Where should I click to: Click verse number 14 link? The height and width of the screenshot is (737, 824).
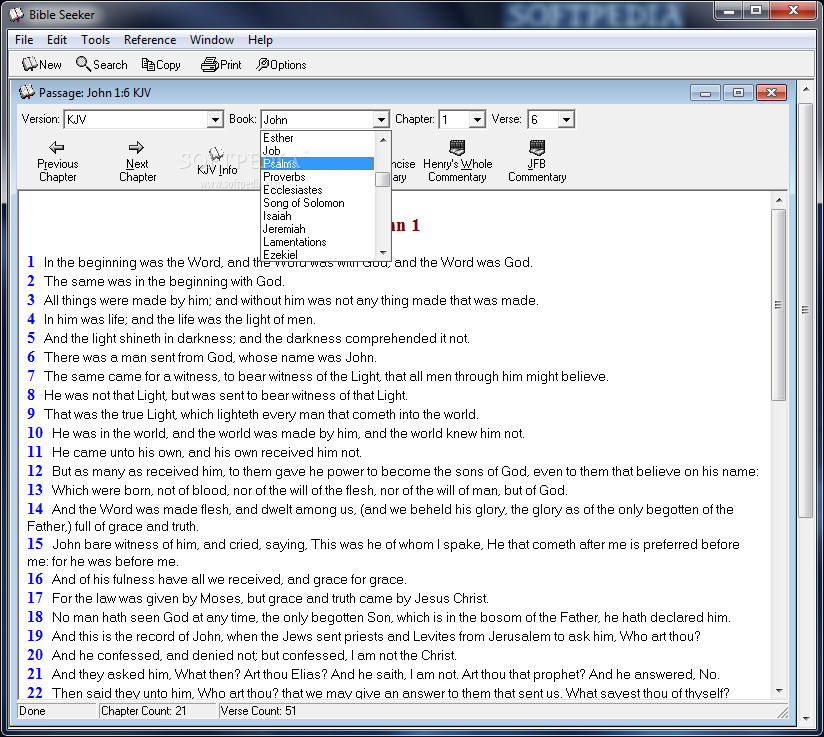pos(35,509)
